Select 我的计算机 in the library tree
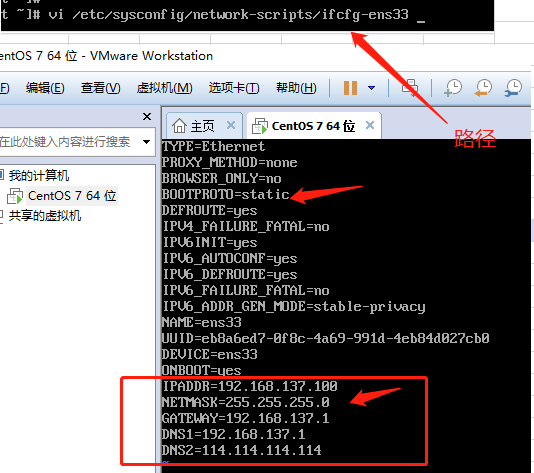This screenshot has height=473, width=534. pyautogui.click(x=39, y=175)
